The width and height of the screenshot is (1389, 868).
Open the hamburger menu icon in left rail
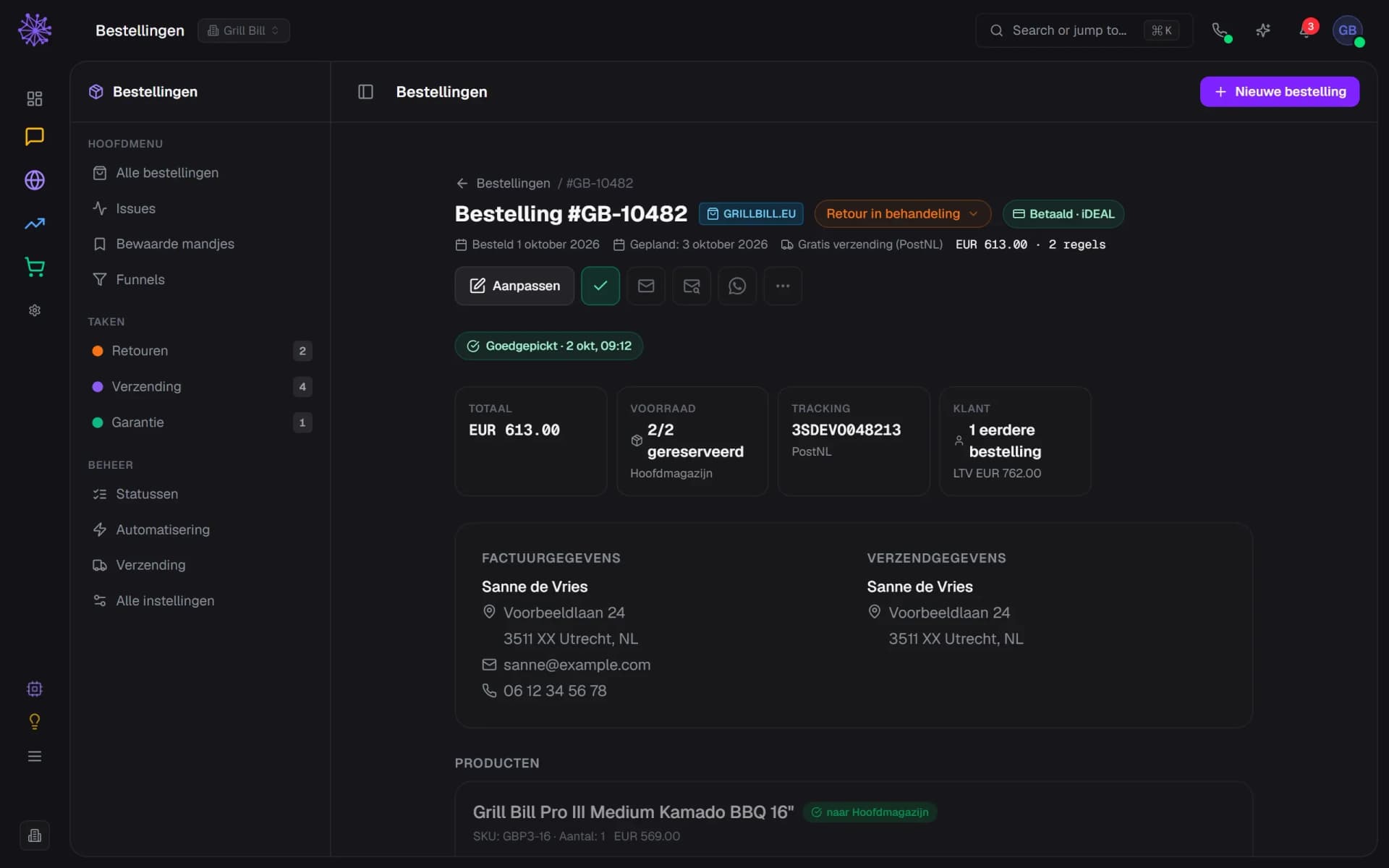[34, 757]
